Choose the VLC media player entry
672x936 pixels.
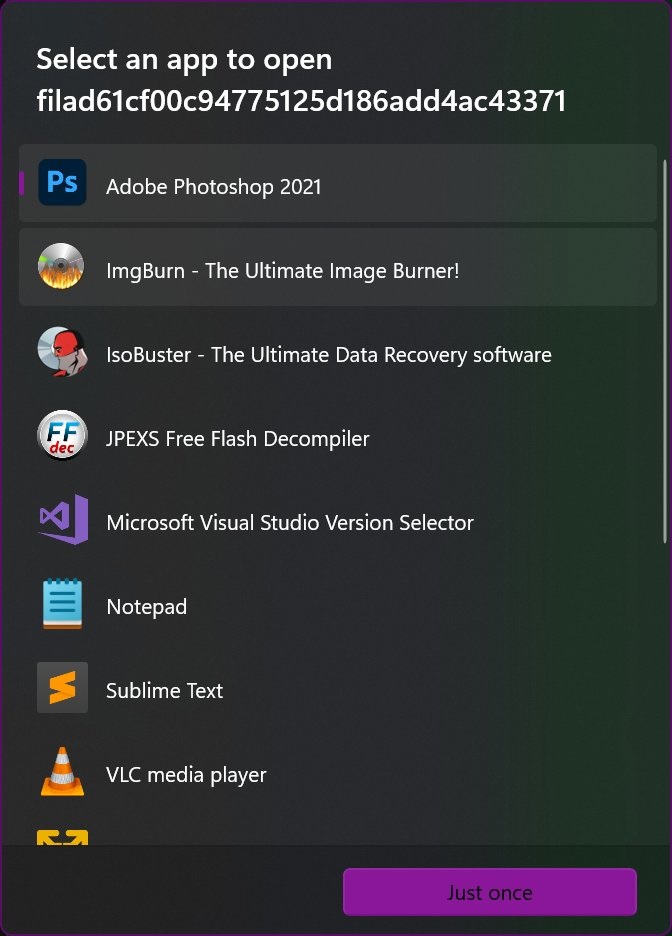click(186, 775)
